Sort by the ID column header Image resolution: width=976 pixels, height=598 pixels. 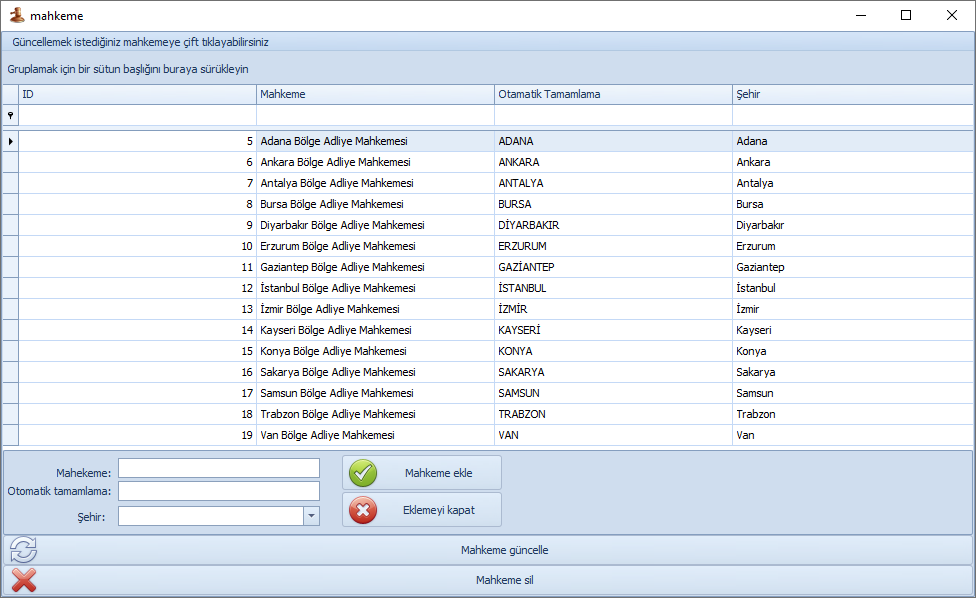tap(137, 94)
